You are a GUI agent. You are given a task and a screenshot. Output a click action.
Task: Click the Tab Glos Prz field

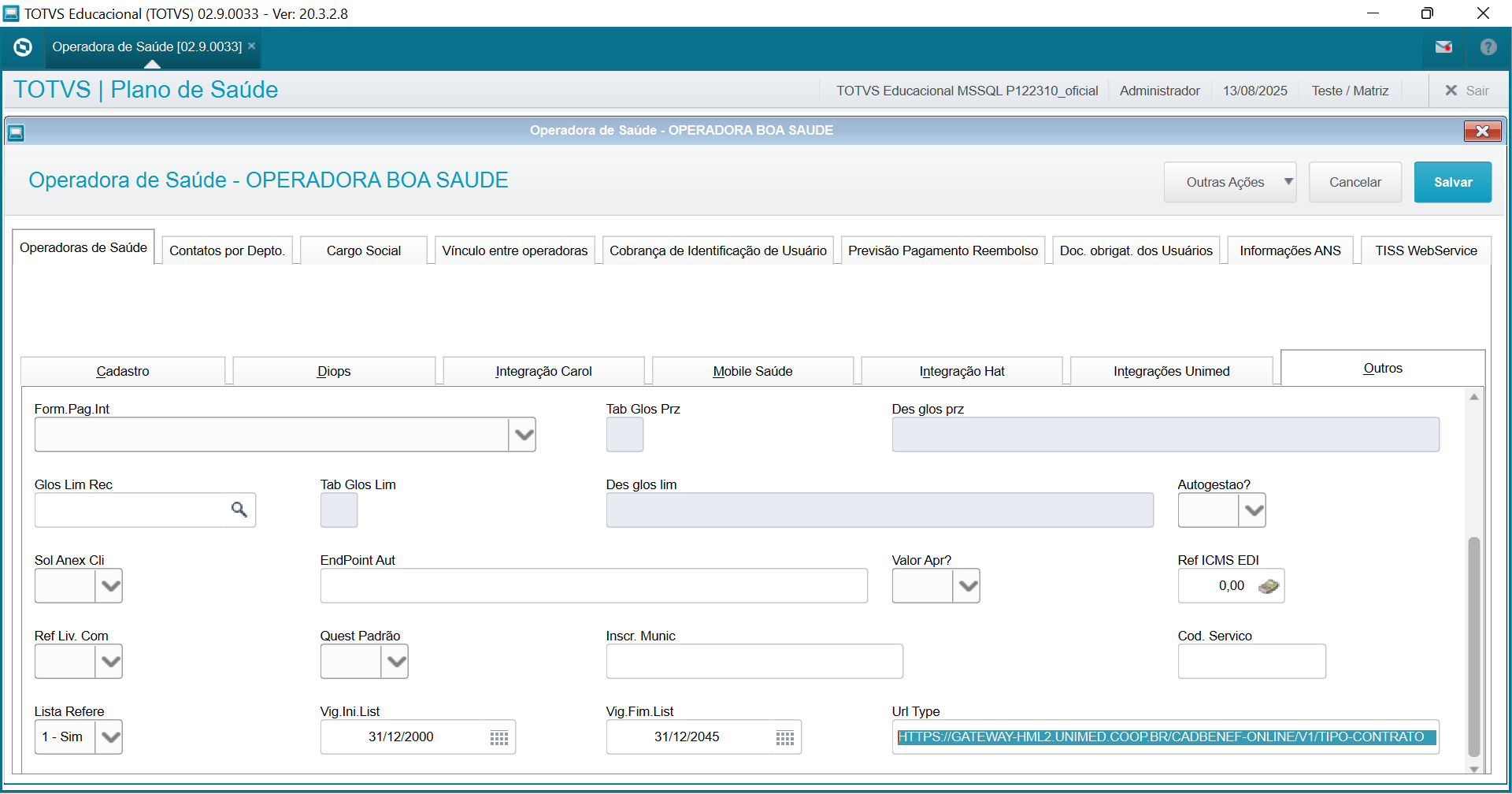(x=624, y=435)
